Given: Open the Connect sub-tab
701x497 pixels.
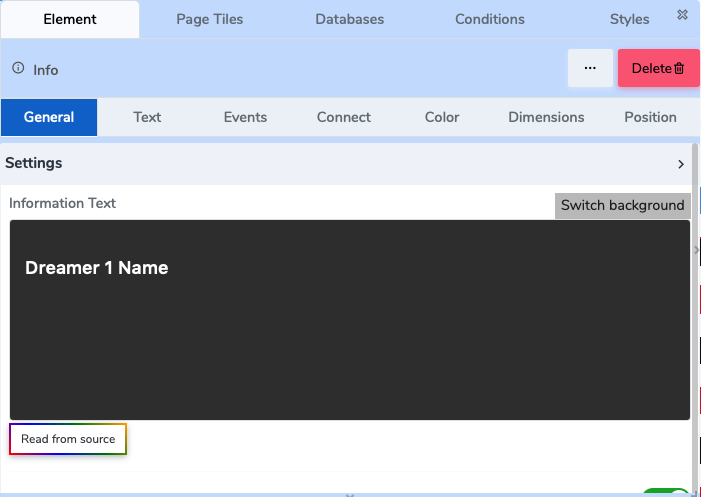Looking at the screenshot, I should pos(344,117).
